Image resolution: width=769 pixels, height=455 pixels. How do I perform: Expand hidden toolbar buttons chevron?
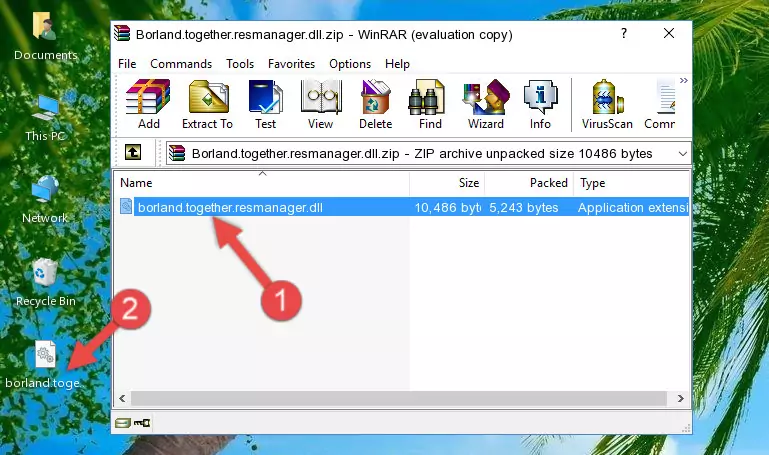[684, 80]
